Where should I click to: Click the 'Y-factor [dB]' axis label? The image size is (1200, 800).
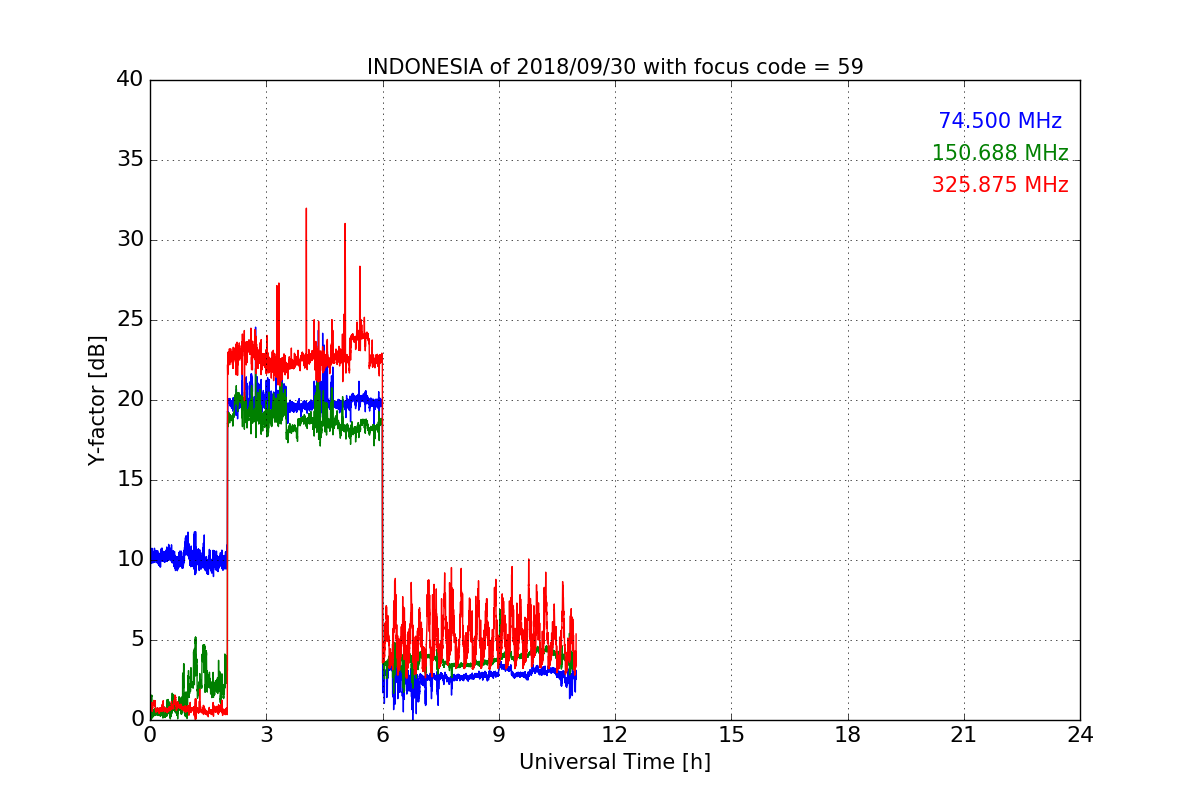point(96,400)
